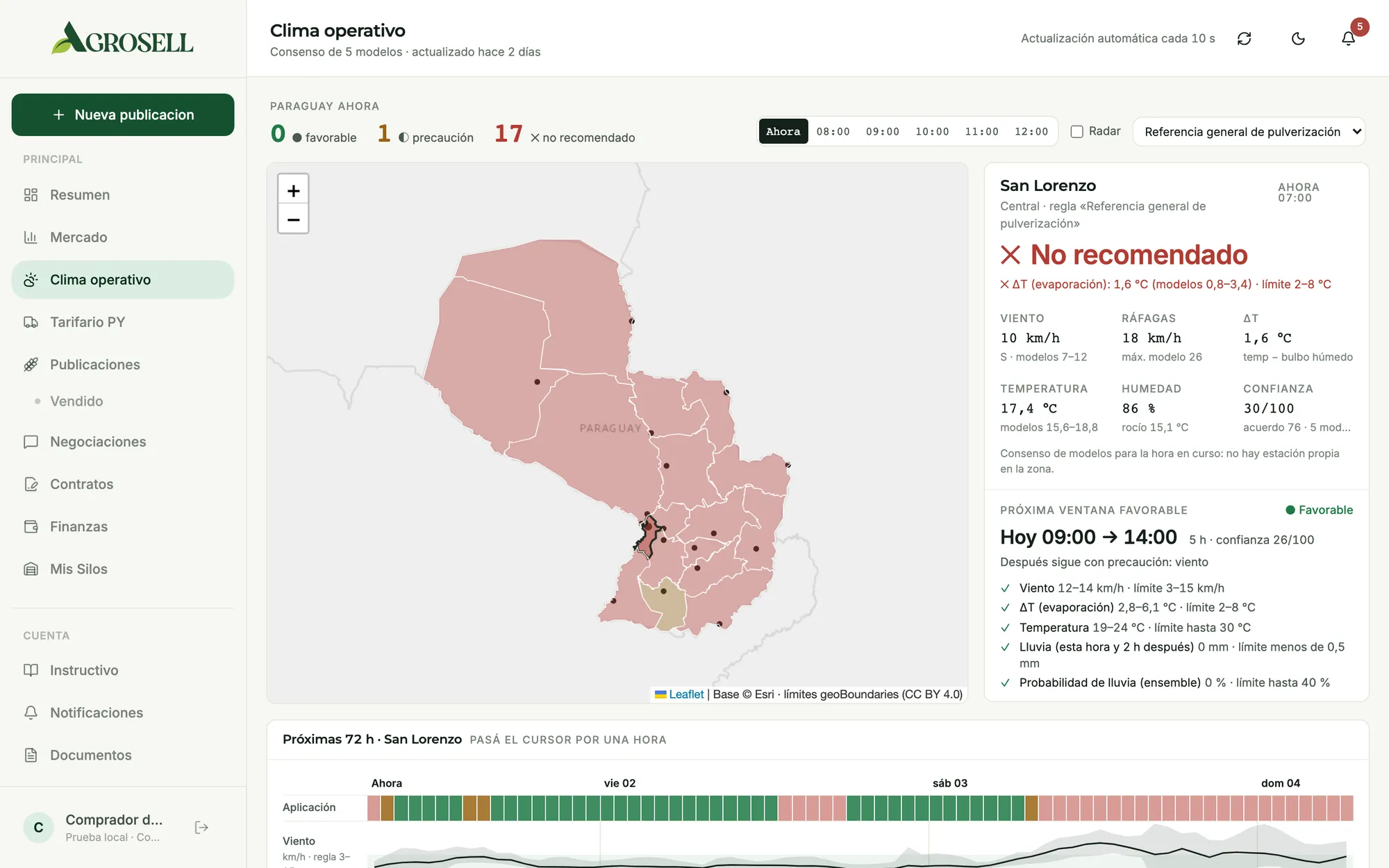
Task: Zoom in on the map
Action: tap(293, 190)
